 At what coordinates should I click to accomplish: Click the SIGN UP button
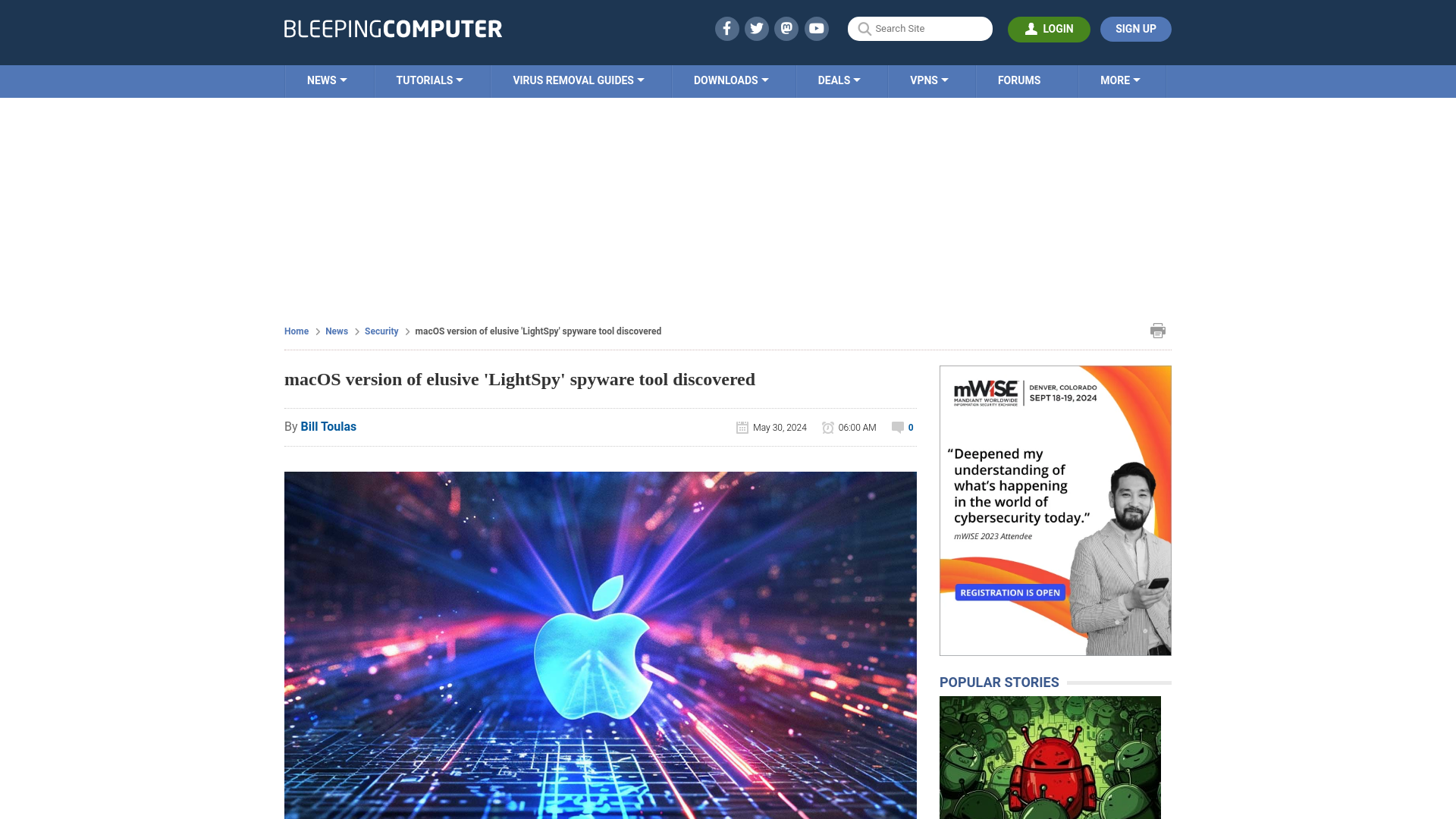[1136, 28]
